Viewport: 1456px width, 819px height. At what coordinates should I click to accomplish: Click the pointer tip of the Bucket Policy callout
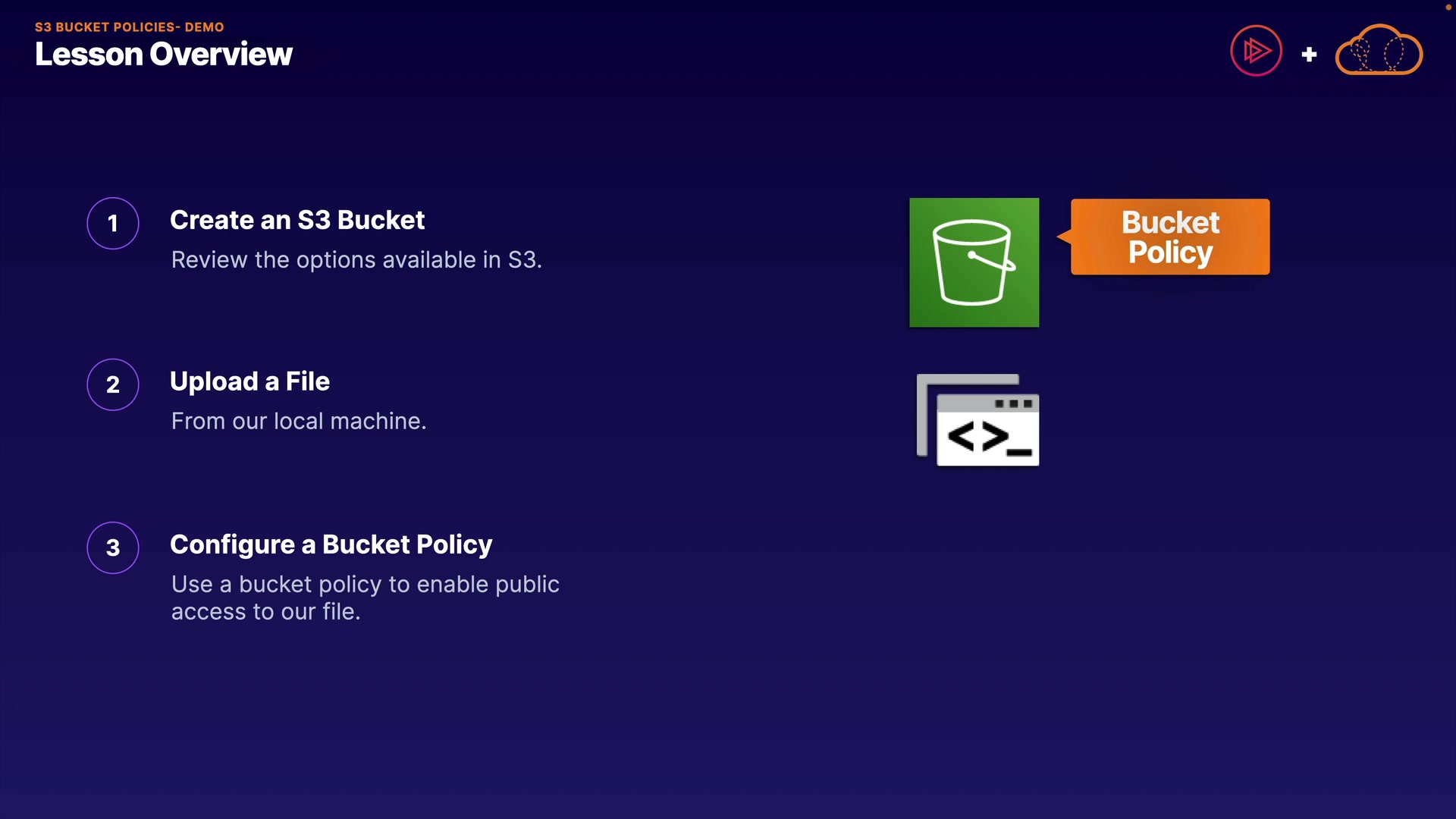click(1060, 237)
